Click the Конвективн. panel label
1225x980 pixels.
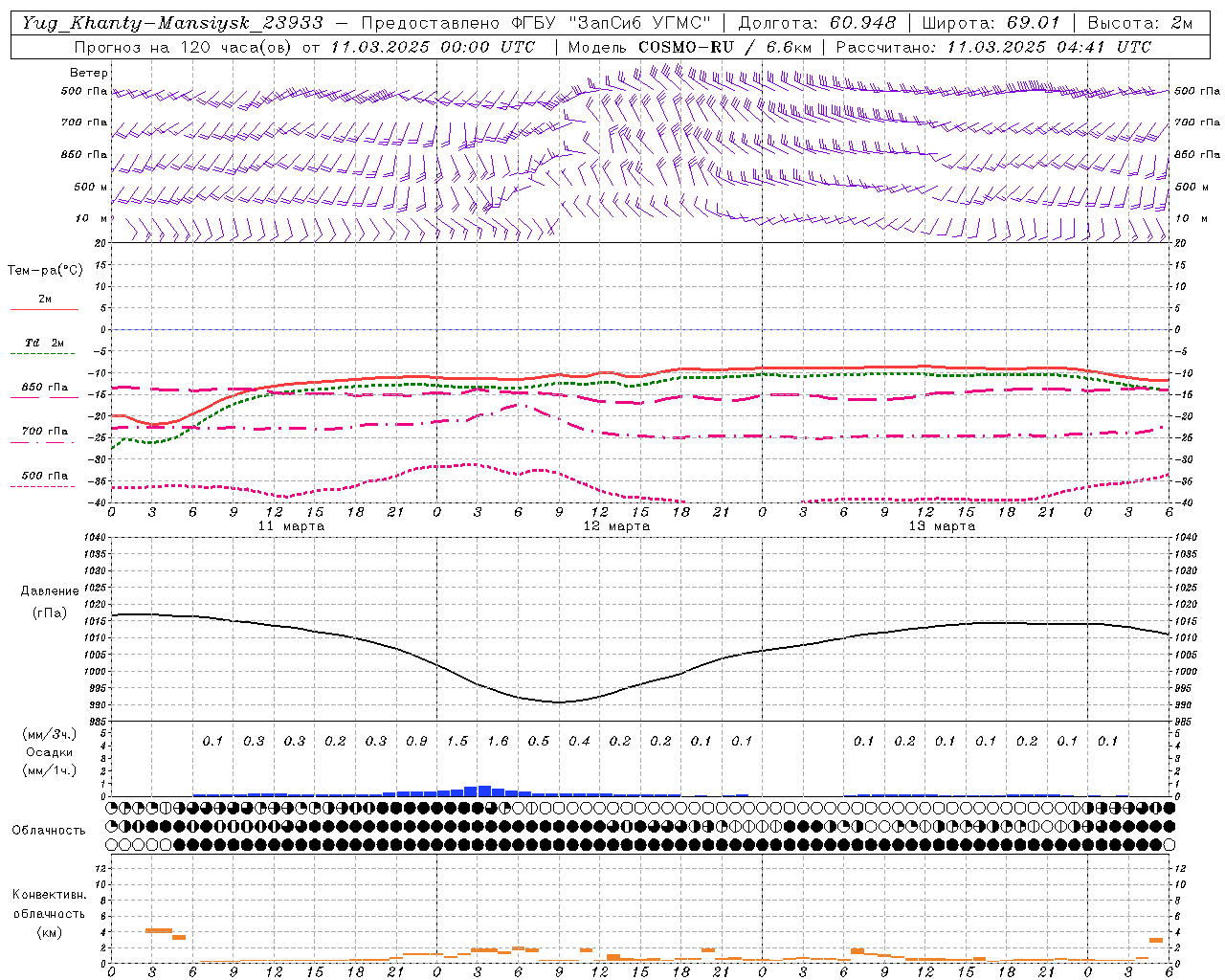[x=49, y=895]
